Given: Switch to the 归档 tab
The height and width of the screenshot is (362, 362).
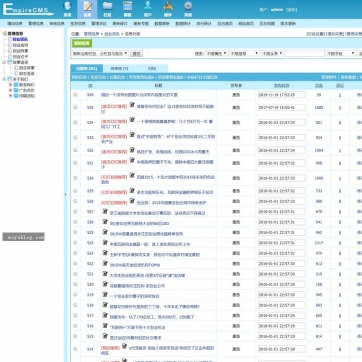Looking at the screenshot, I should (x=152, y=68).
